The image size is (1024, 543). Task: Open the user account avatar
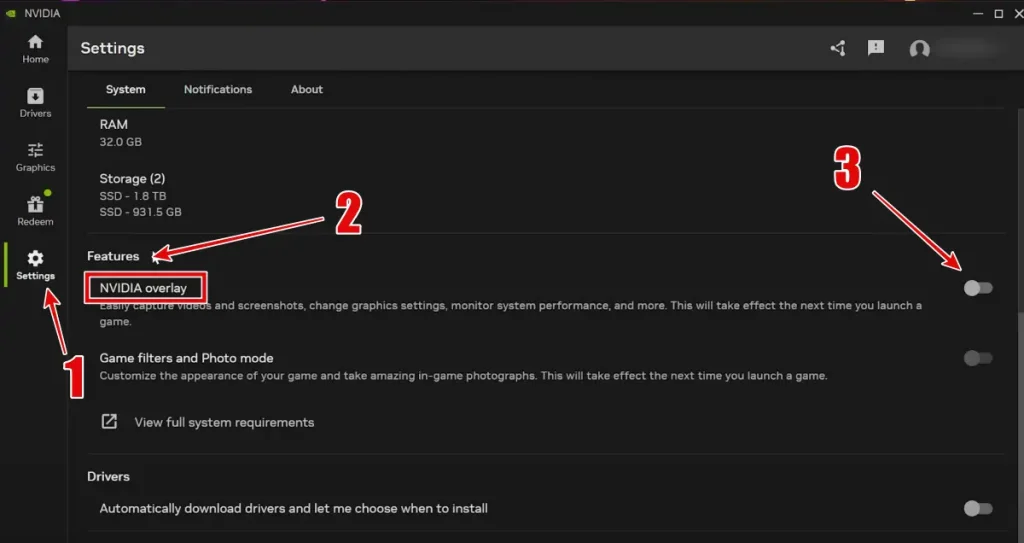(x=920, y=49)
